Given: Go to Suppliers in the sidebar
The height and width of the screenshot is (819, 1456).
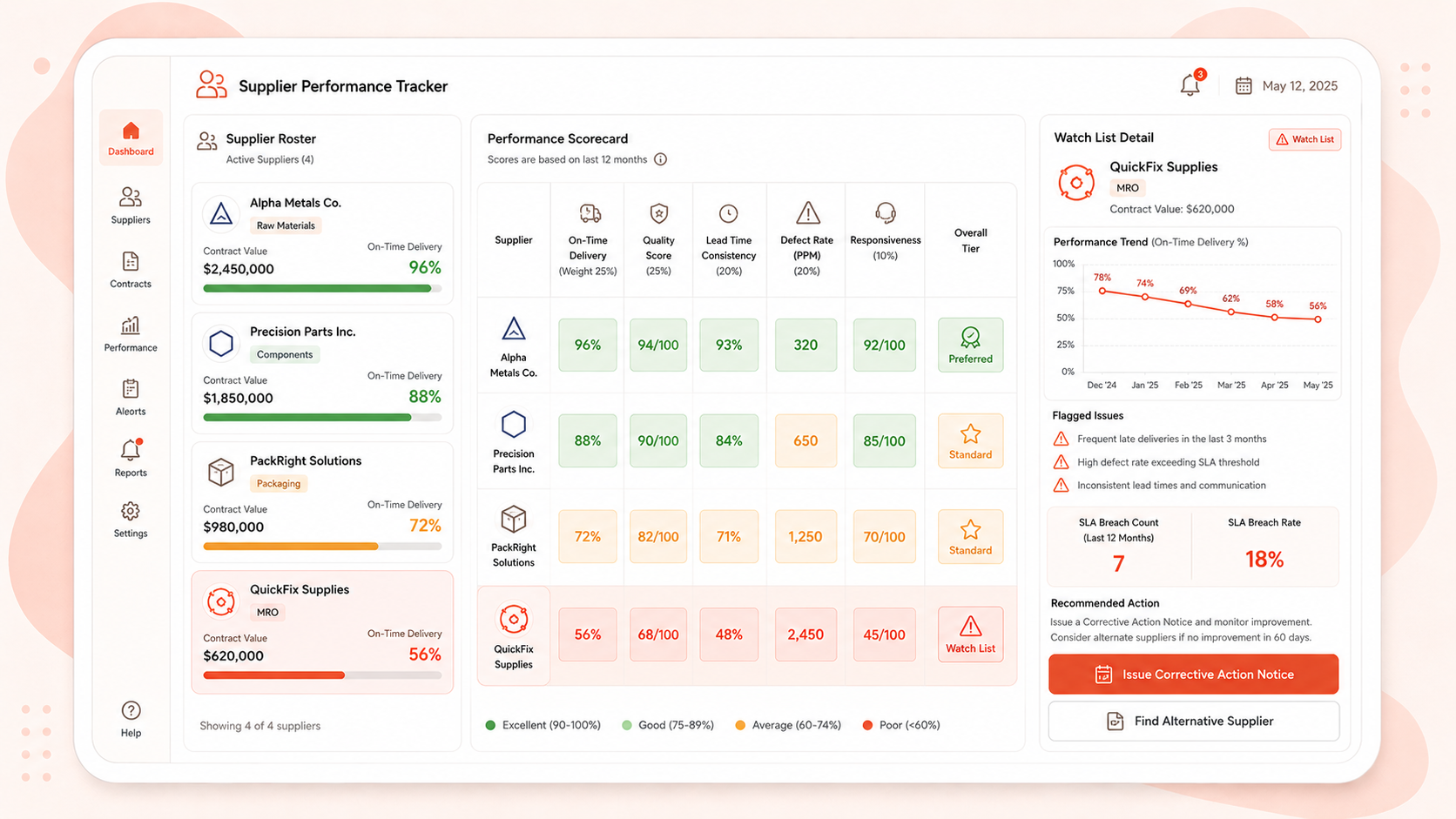Looking at the screenshot, I should [131, 205].
